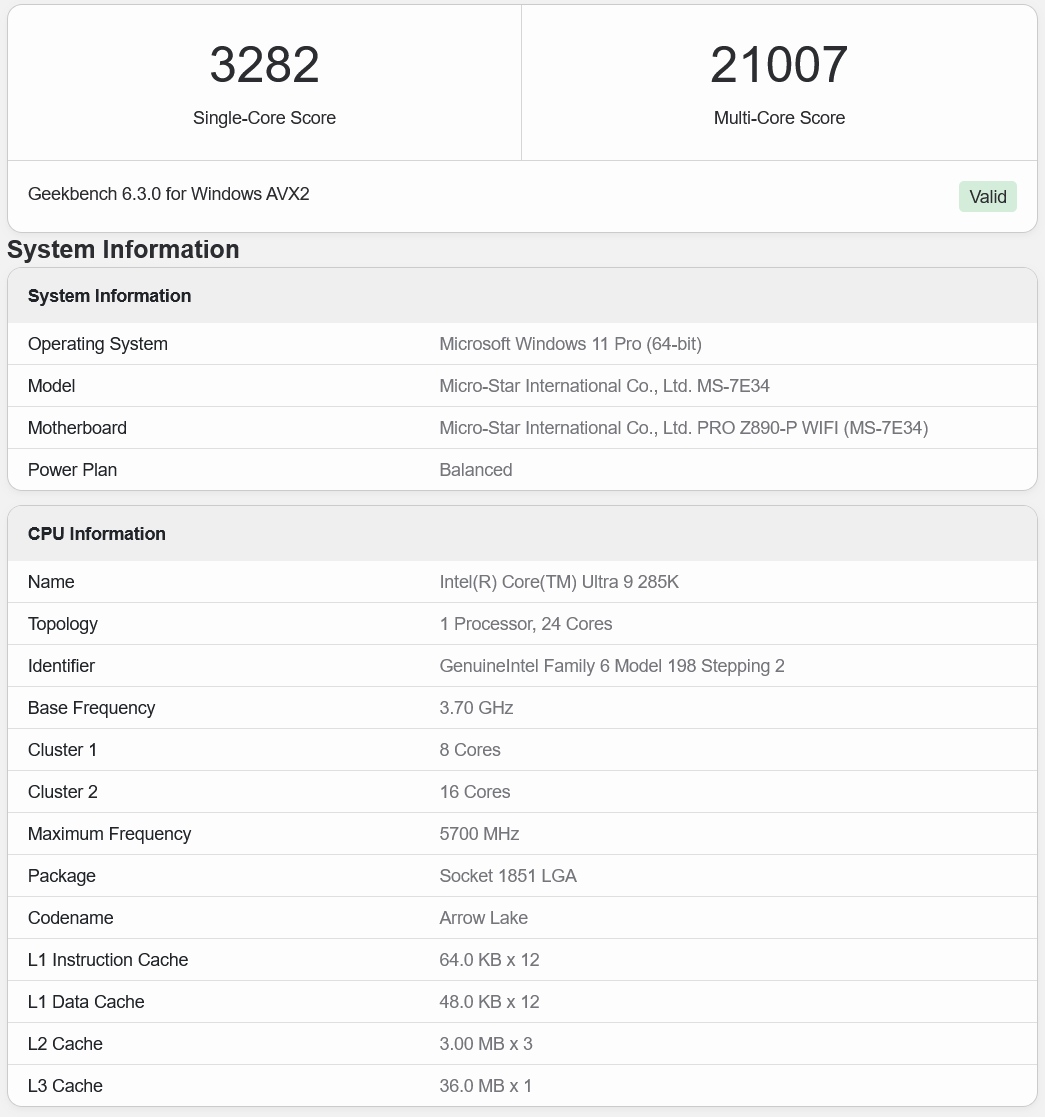1045x1117 pixels.
Task: Click the CPU Information table header
Action: 97,534
